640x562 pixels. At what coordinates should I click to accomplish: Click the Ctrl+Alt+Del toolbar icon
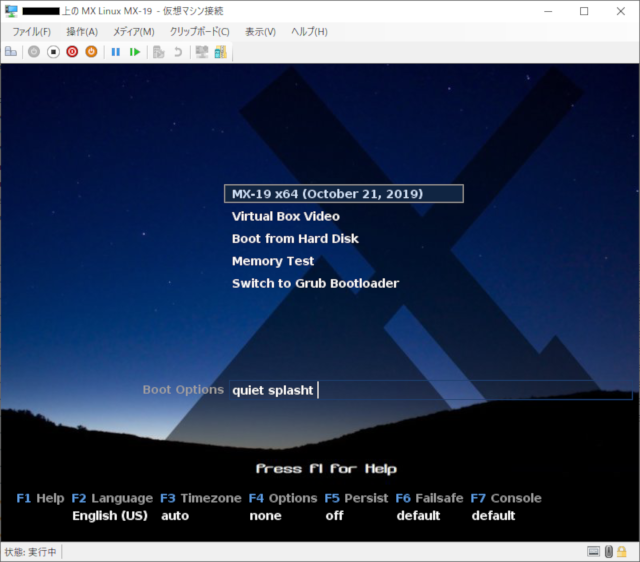11,52
